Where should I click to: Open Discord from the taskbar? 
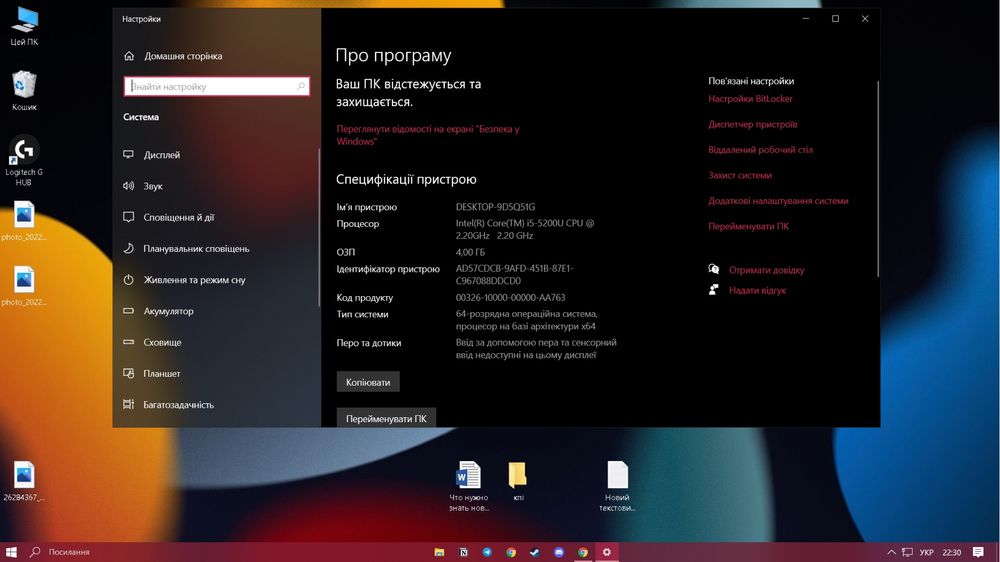pos(559,552)
